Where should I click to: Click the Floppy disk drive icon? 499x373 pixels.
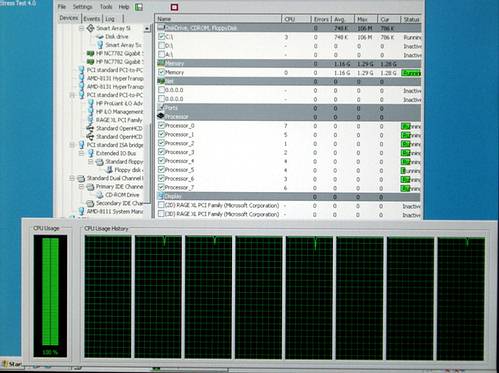click(x=109, y=170)
